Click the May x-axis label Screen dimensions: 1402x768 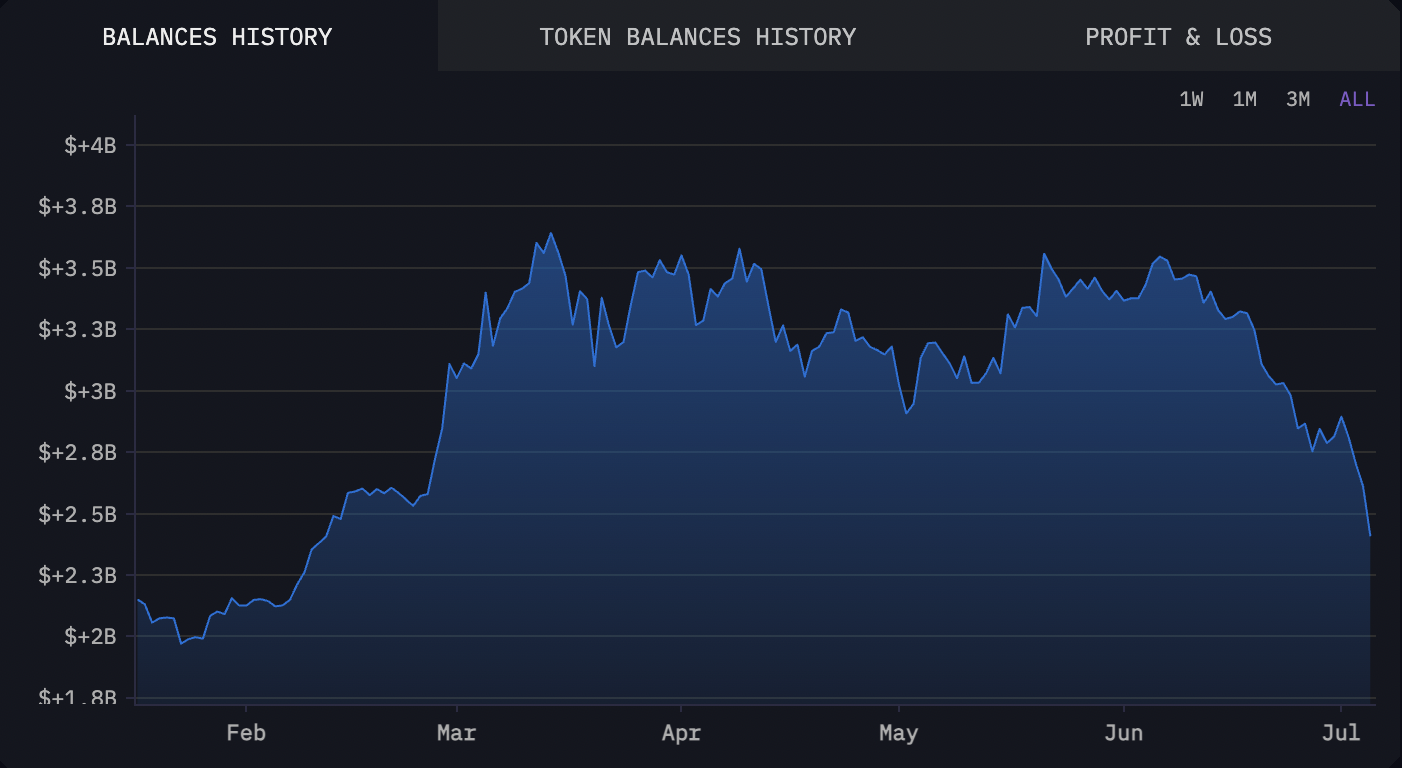[x=898, y=733]
